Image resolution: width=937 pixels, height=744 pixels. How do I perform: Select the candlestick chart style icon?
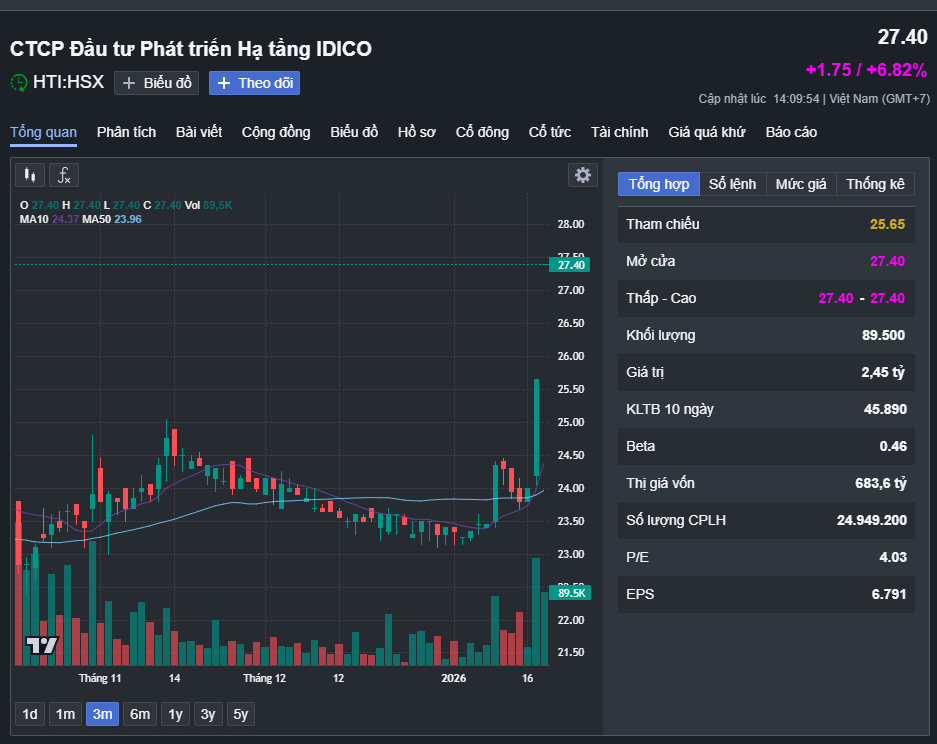click(29, 175)
